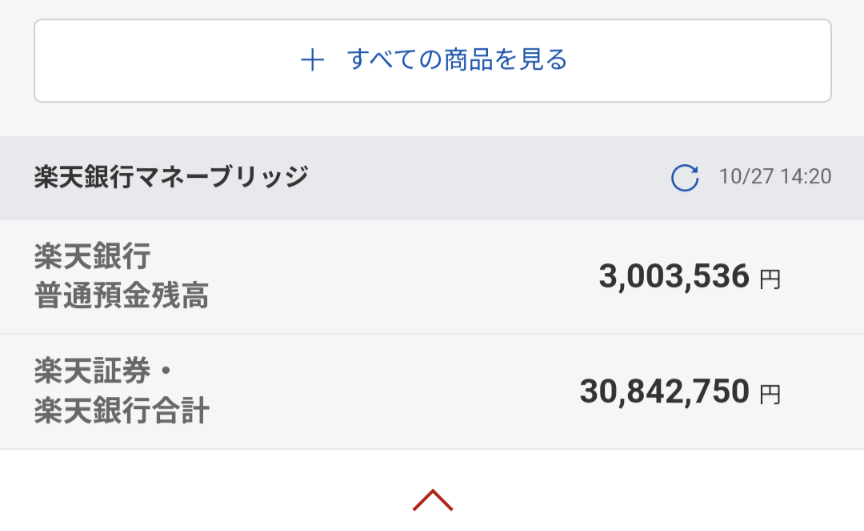
Task: Refresh the マネーブリッジ balance with circular arrow
Action: [685, 178]
